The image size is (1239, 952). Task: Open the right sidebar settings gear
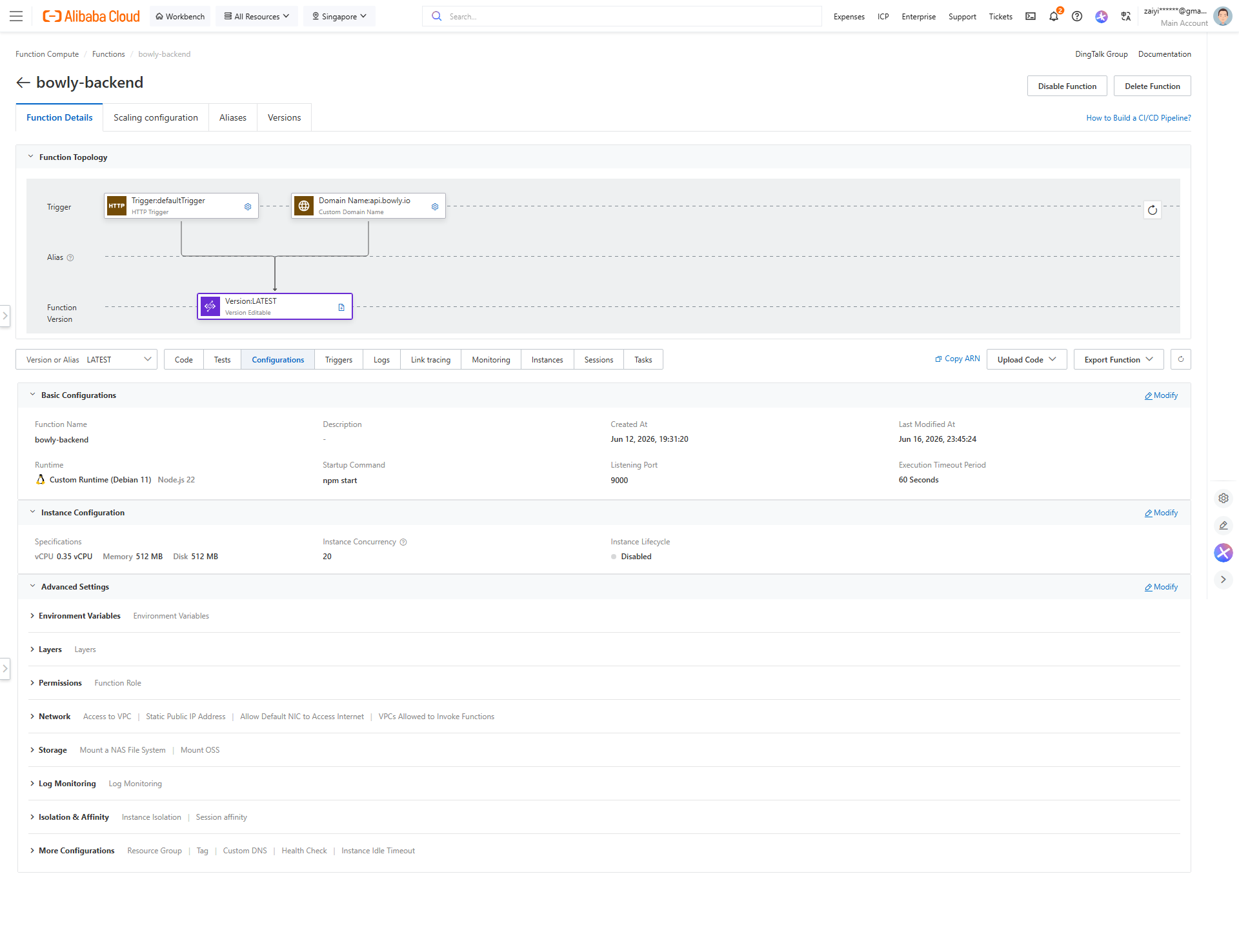click(1224, 498)
